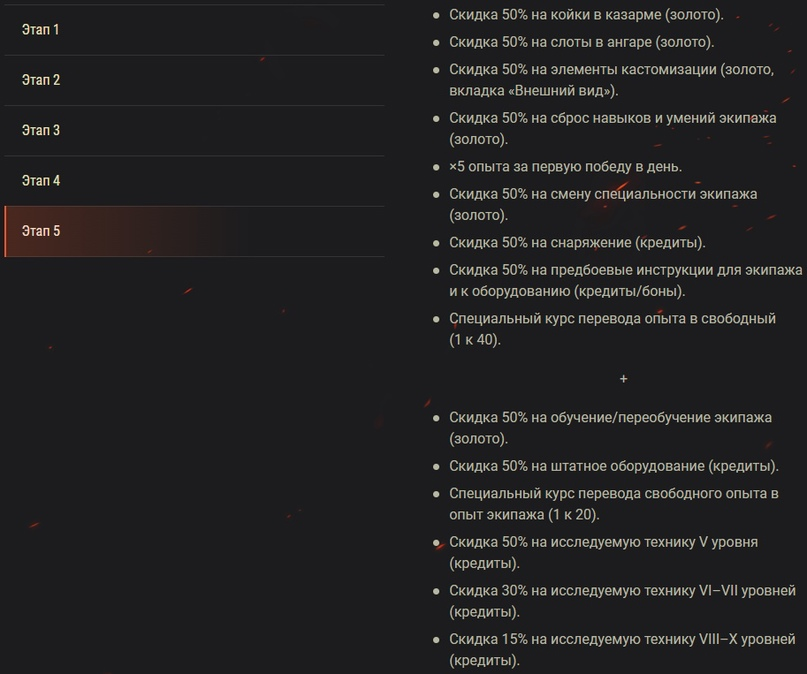Select the штатное оборудование discount line

click(613, 466)
